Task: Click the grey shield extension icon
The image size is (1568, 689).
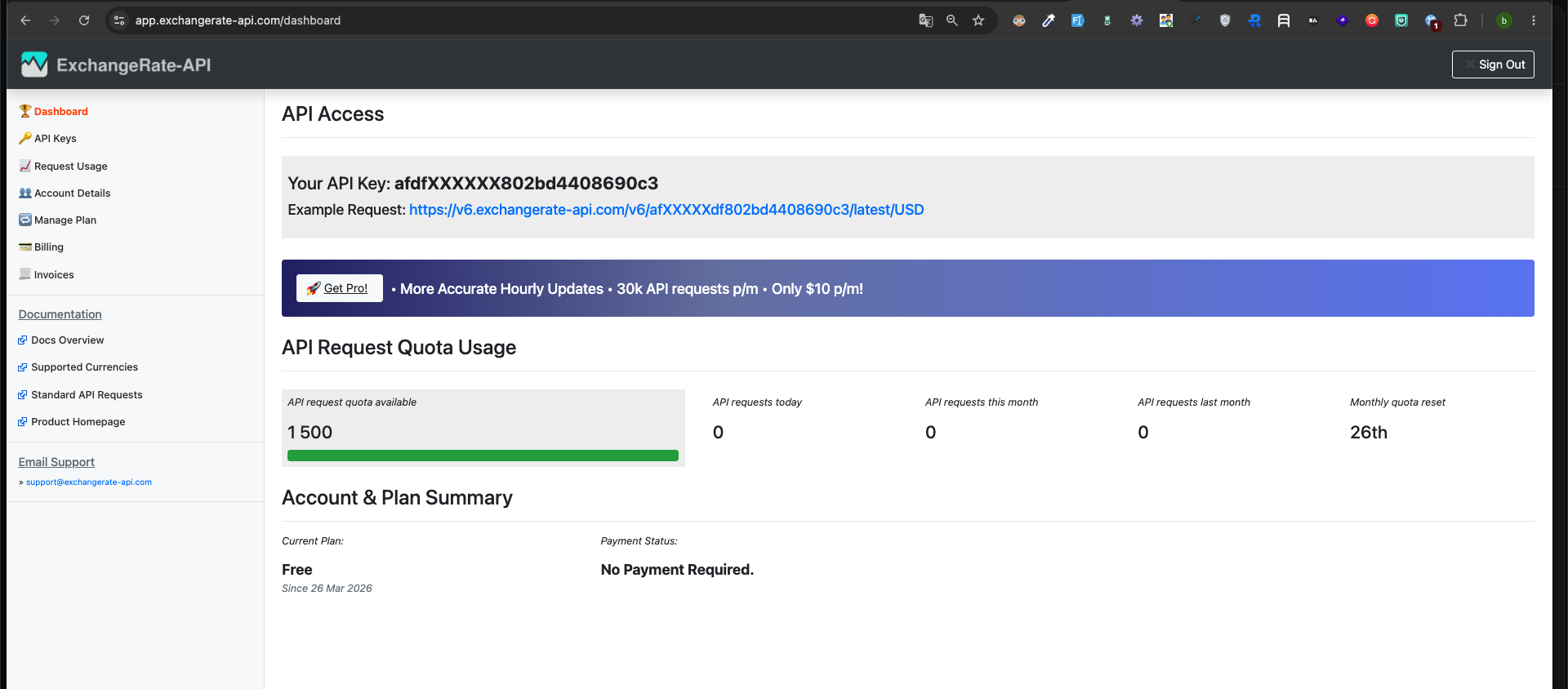Action: pyautogui.click(x=1225, y=20)
